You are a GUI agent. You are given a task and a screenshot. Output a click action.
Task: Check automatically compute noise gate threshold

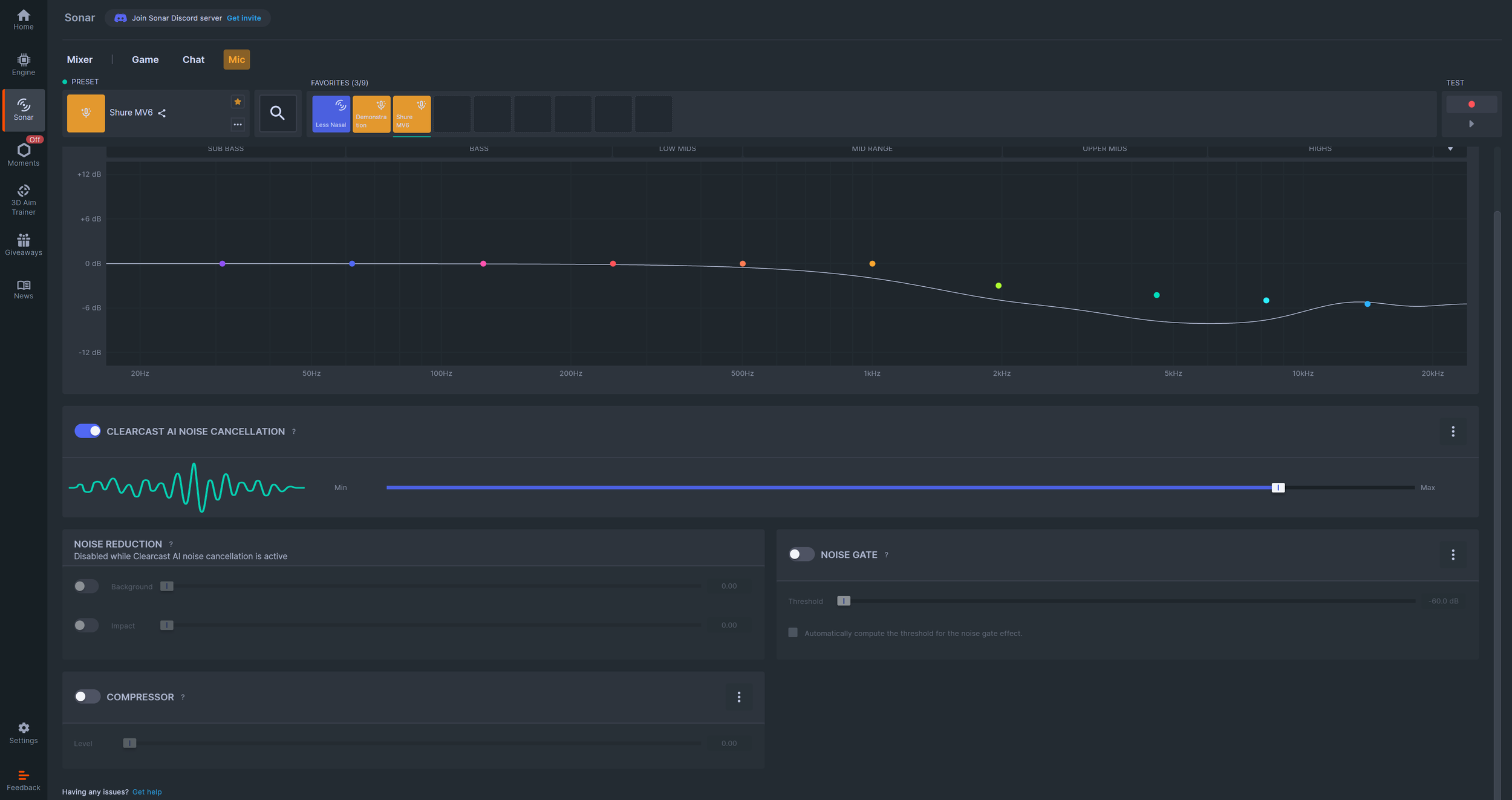tap(792, 632)
